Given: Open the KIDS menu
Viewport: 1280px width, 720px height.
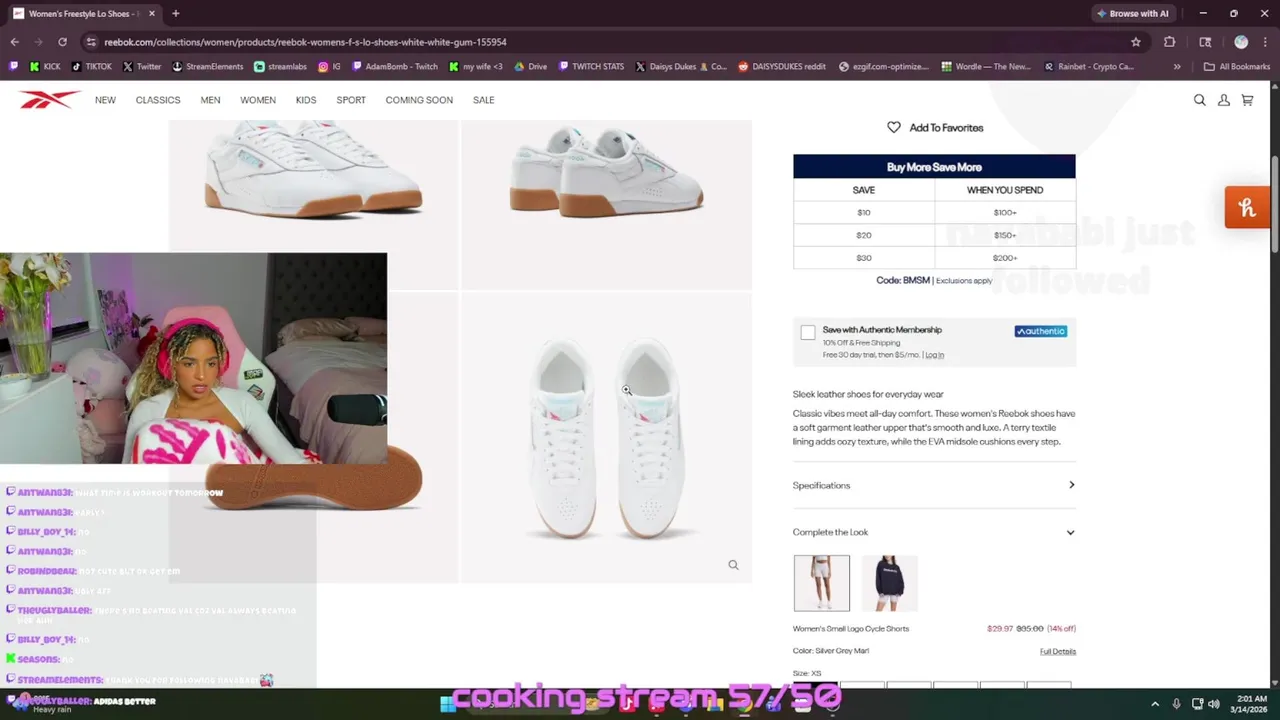Looking at the screenshot, I should coord(306,100).
